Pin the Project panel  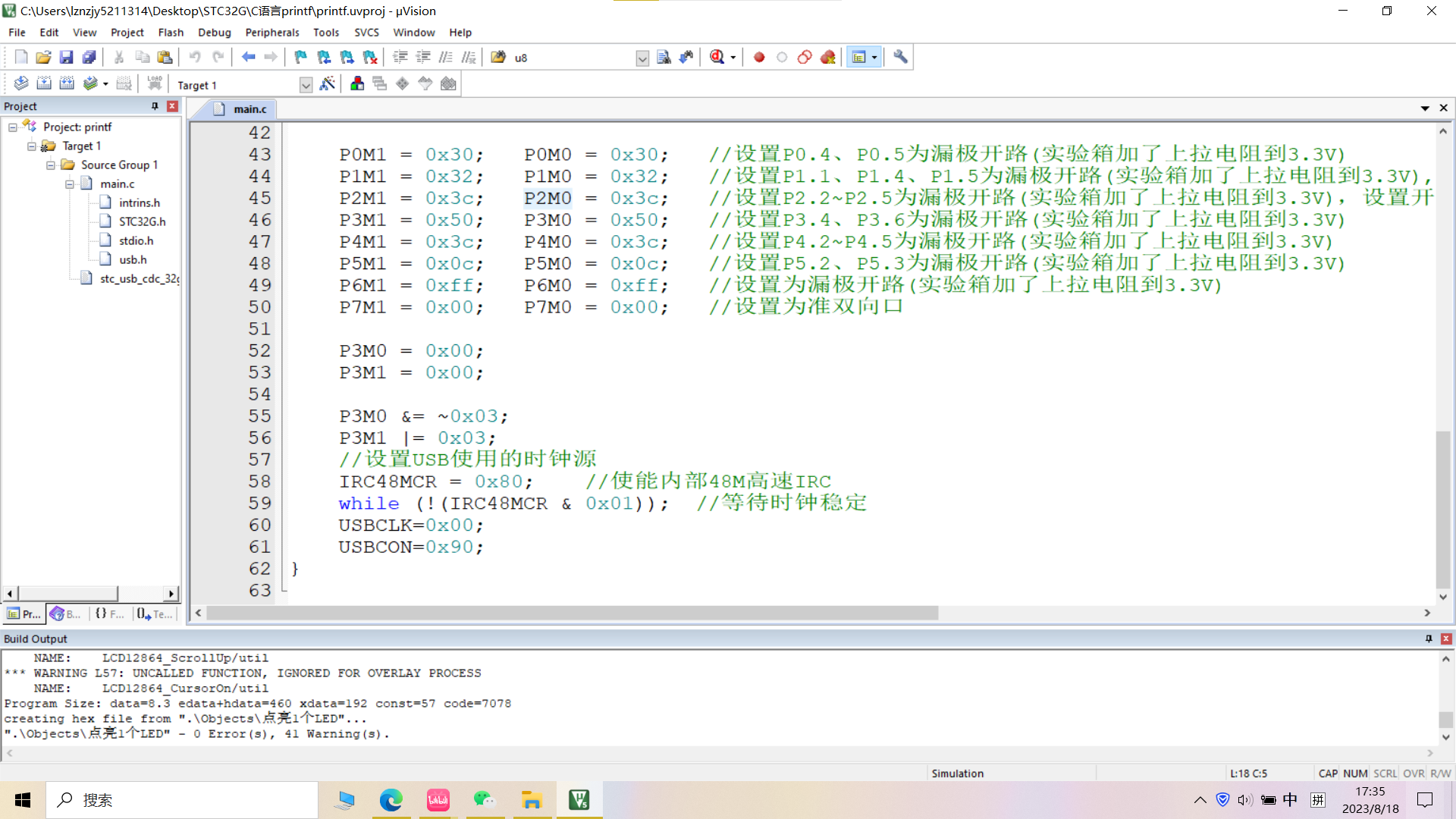pyautogui.click(x=155, y=106)
